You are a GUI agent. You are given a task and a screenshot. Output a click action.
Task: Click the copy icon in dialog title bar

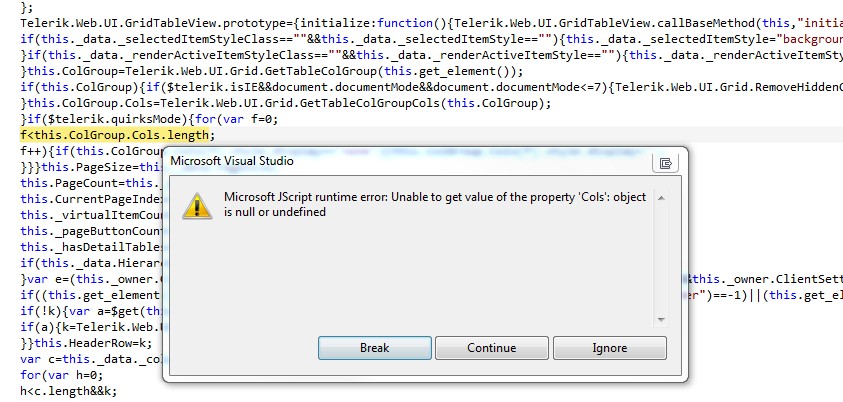click(664, 162)
